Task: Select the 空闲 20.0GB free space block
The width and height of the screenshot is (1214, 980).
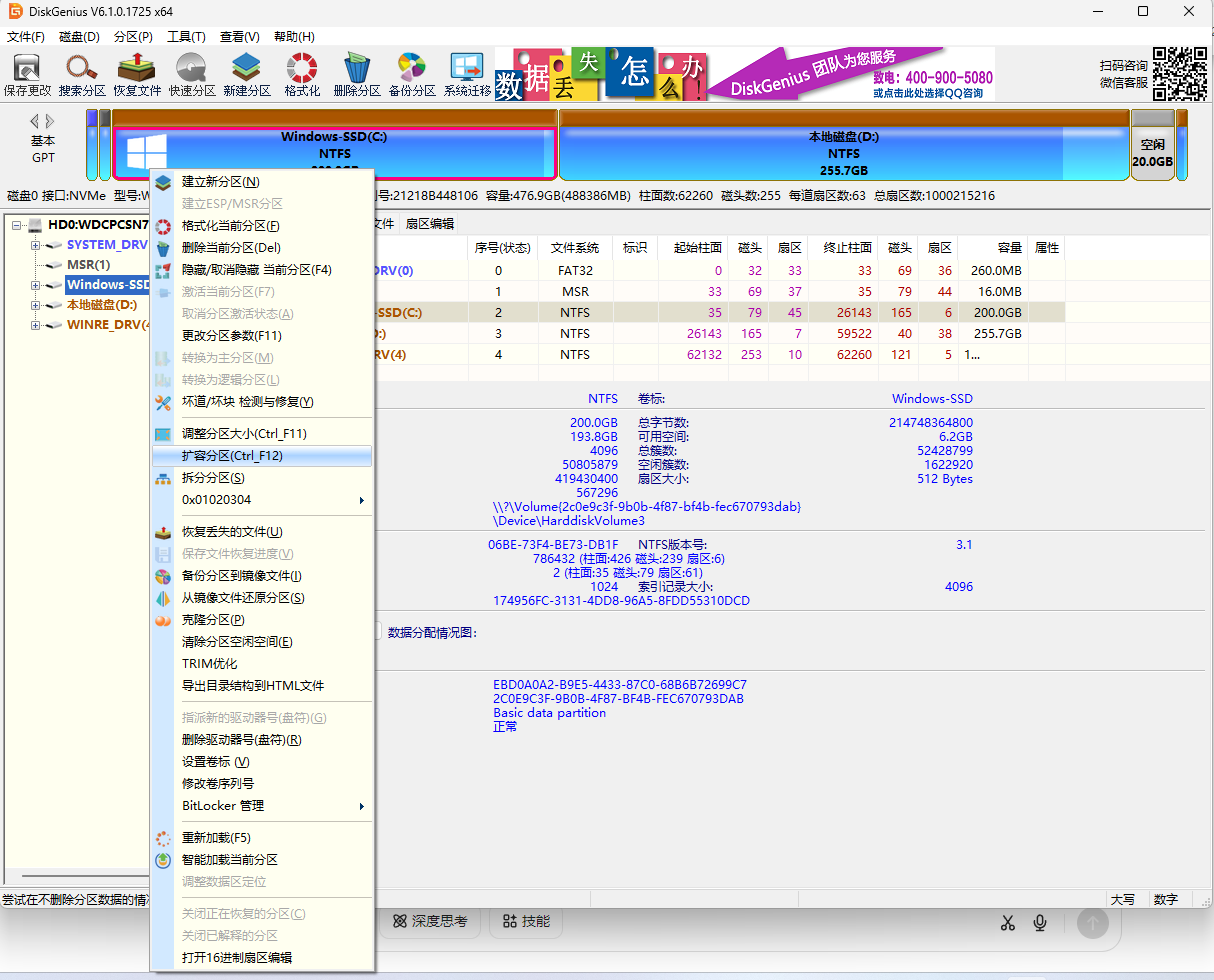Action: pos(1152,153)
